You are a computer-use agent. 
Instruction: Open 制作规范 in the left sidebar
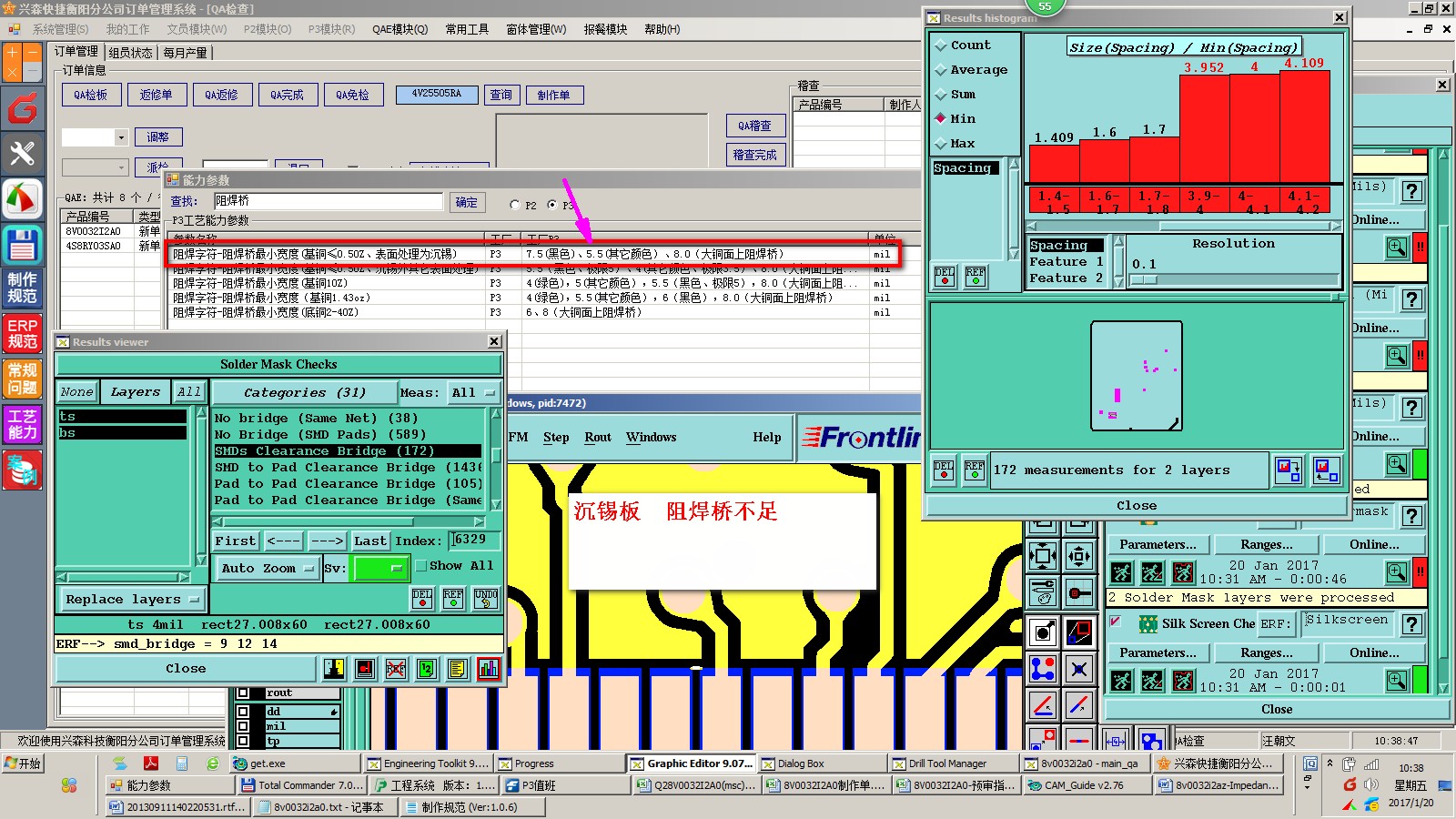pos(23,288)
